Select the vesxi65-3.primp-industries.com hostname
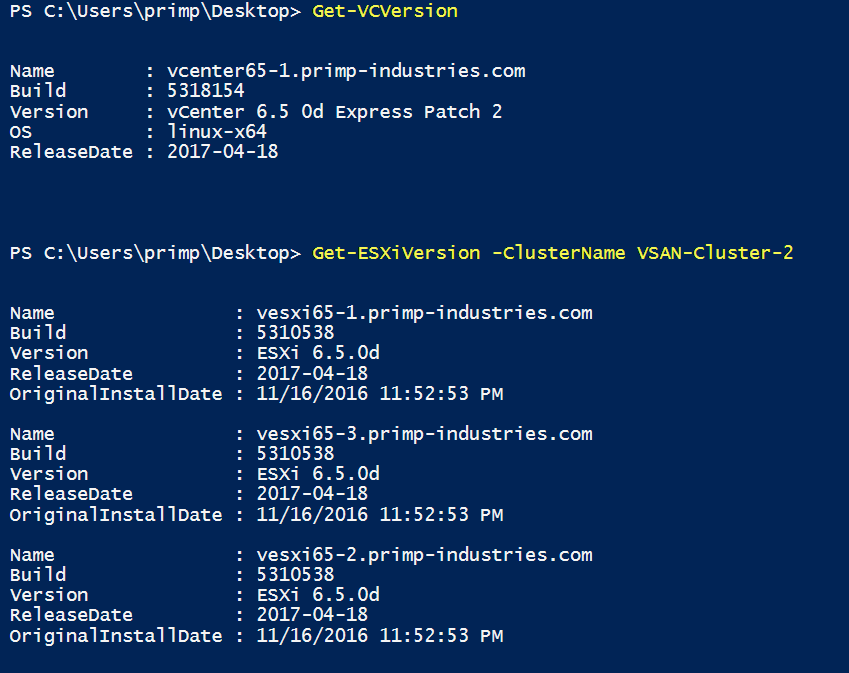Image resolution: width=849 pixels, height=673 pixels. pos(424,434)
